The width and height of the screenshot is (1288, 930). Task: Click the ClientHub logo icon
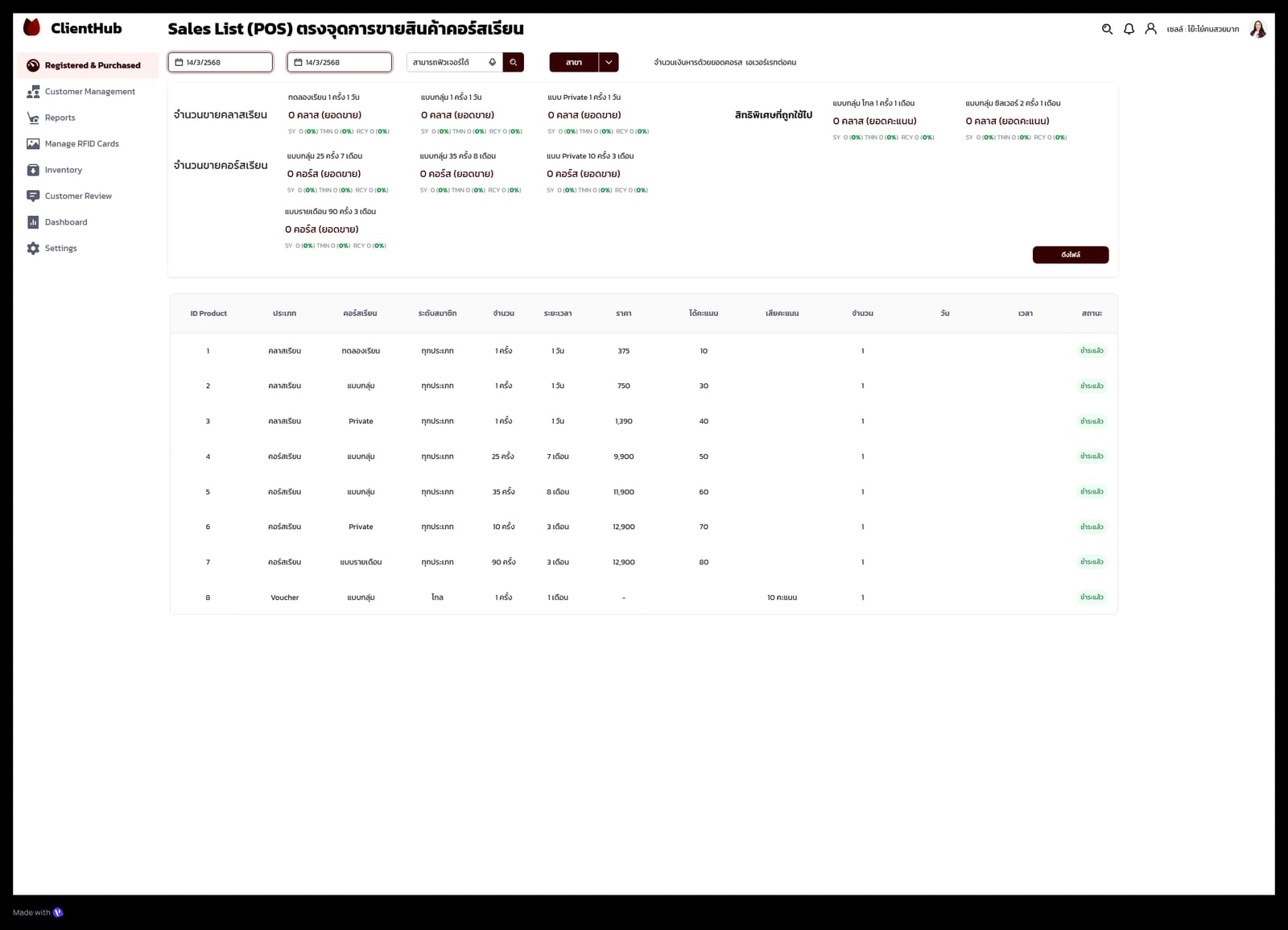[31, 27]
